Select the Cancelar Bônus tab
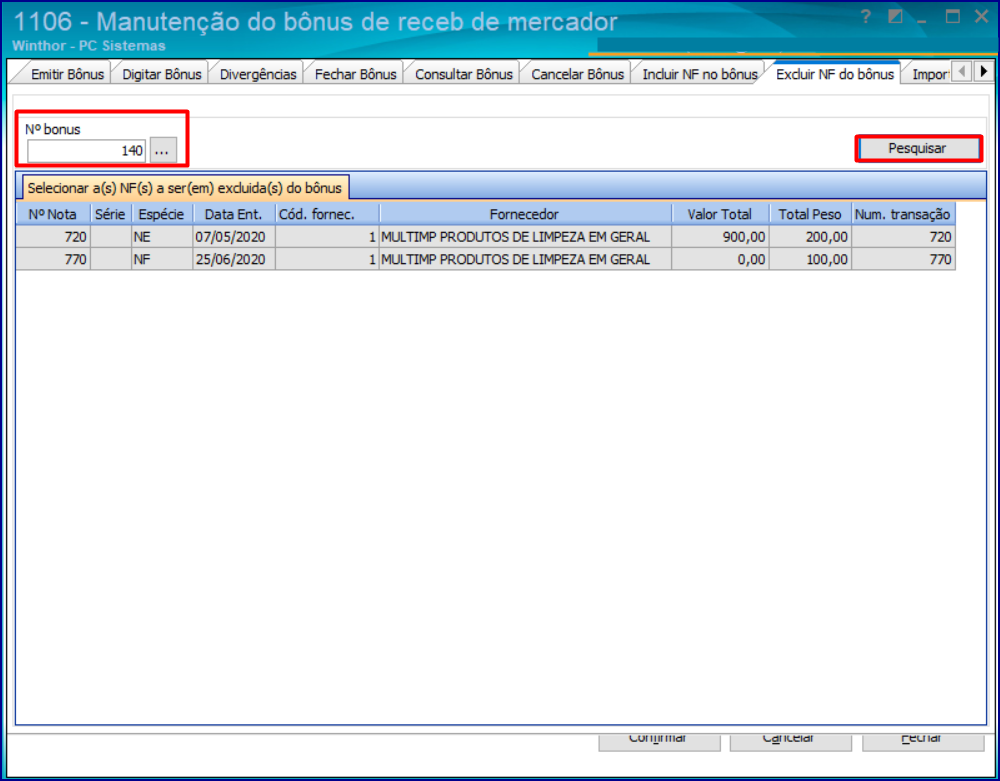 [x=577, y=74]
